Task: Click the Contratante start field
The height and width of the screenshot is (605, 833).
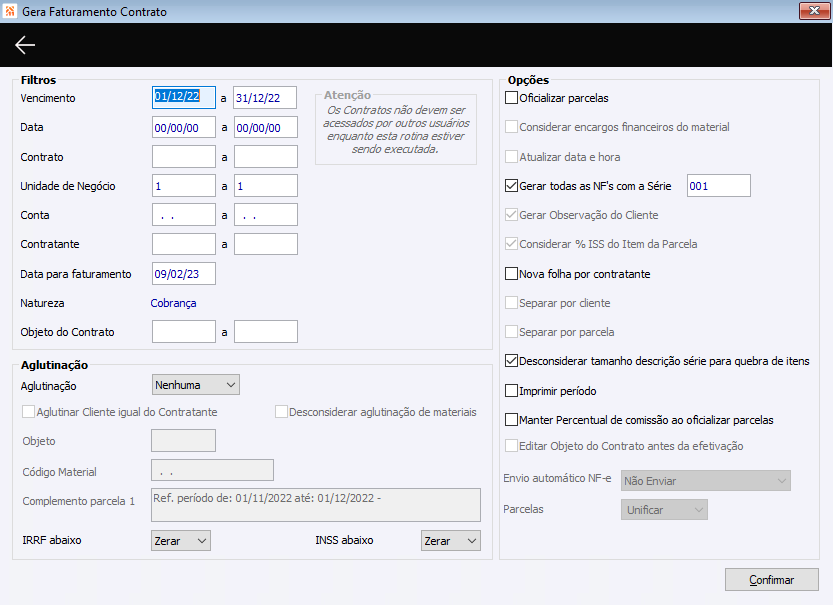Action: pos(184,244)
